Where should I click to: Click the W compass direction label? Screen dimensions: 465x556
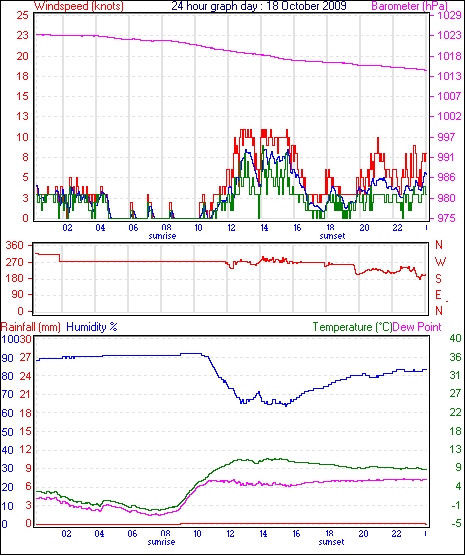pos(440,262)
